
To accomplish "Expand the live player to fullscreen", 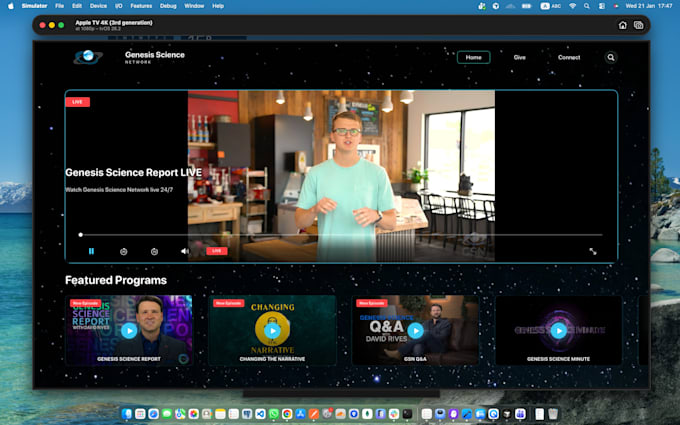I will pos(592,252).
